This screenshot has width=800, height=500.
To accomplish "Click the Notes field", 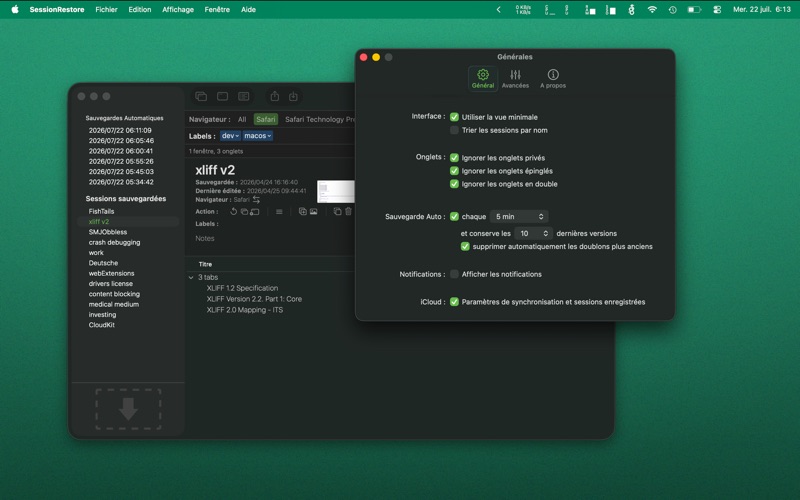I will pos(205,238).
